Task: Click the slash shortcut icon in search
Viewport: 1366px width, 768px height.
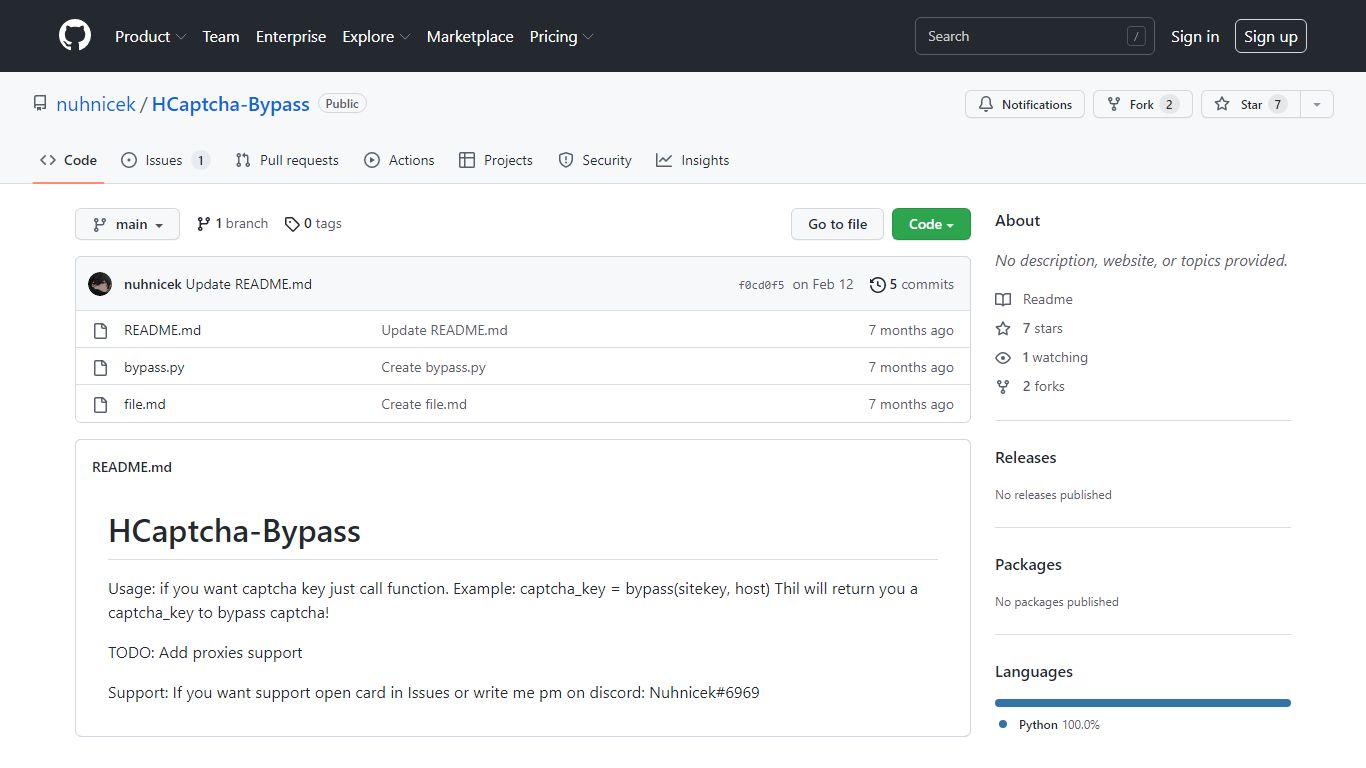Action: [x=1136, y=36]
